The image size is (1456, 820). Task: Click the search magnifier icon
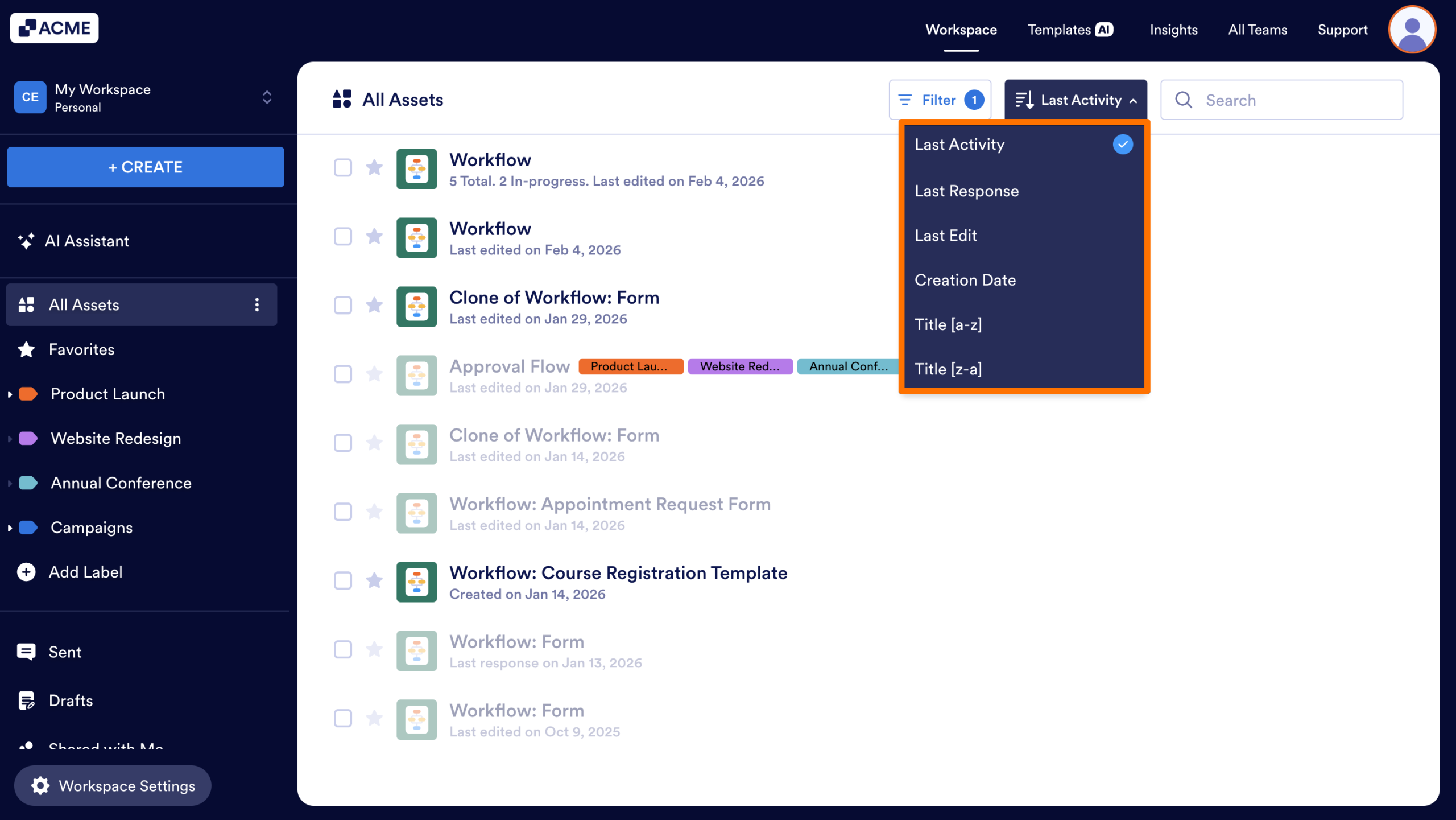pyautogui.click(x=1184, y=100)
